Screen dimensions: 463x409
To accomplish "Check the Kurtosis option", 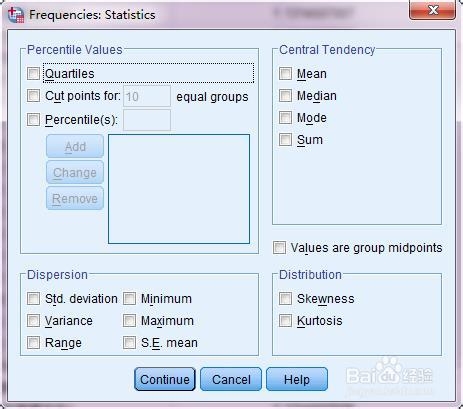I will [285, 321].
